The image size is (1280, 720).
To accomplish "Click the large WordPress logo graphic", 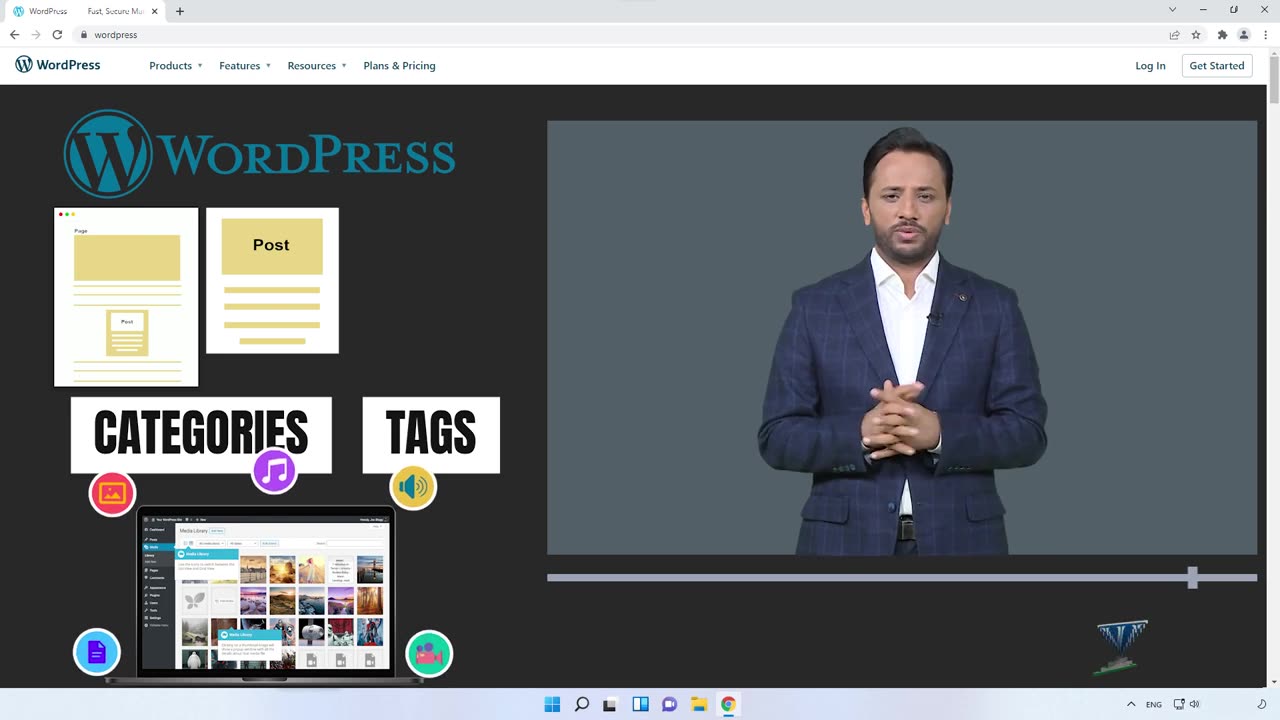I will [x=260, y=154].
